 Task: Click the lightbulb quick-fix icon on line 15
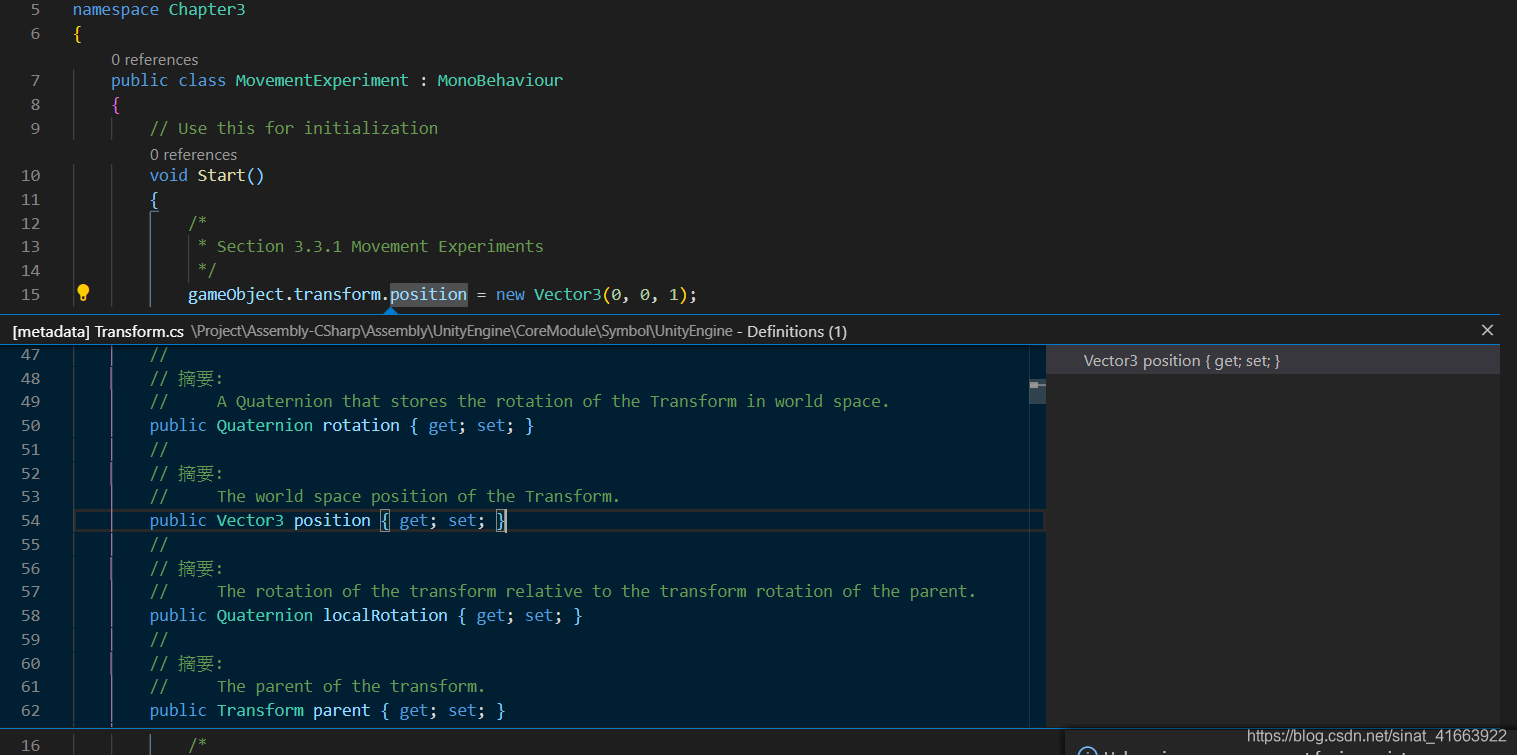point(83,293)
